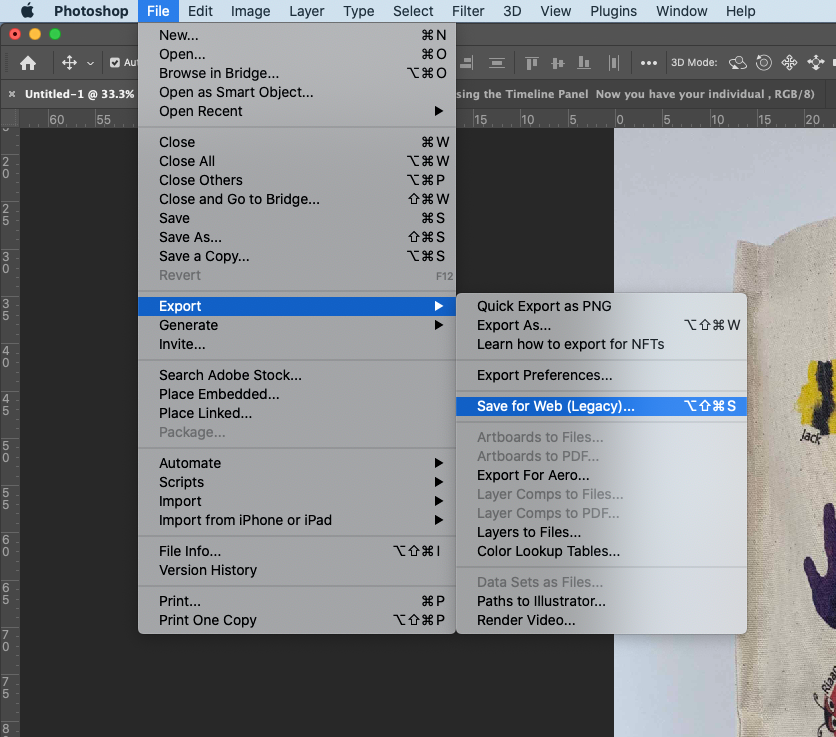Click the align vertical centers icon

click(x=558, y=63)
